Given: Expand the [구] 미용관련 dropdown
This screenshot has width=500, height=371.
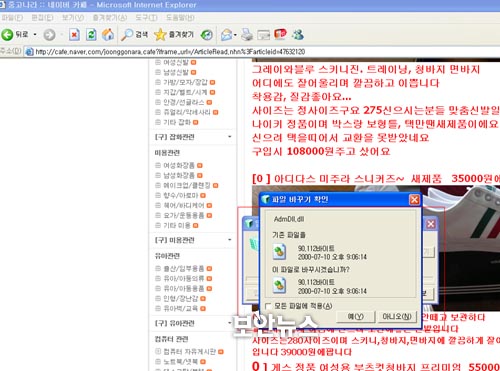Looking at the screenshot, I should pos(230,240).
